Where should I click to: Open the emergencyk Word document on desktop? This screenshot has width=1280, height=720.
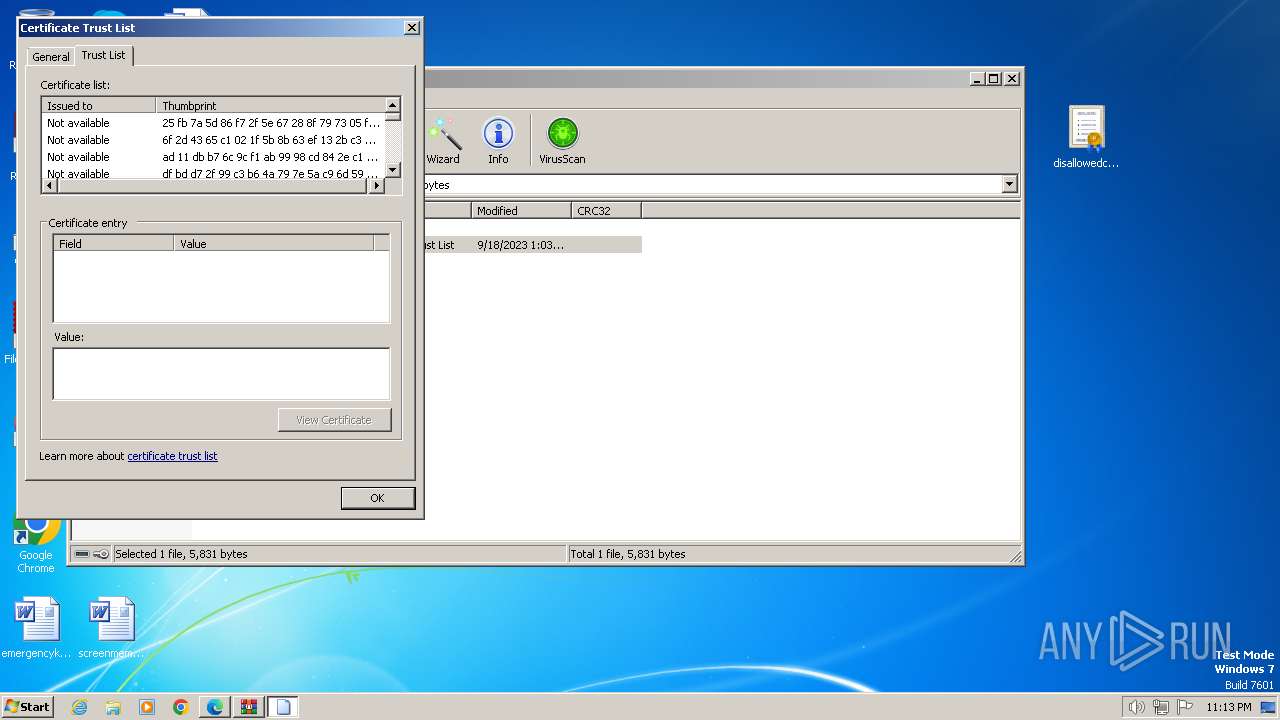click(x=37, y=628)
